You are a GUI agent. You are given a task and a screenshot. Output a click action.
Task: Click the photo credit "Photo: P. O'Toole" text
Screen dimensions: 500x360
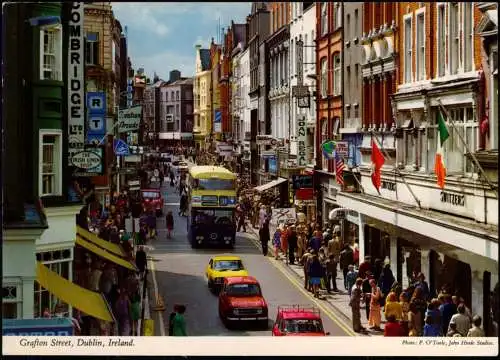coord(423,342)
